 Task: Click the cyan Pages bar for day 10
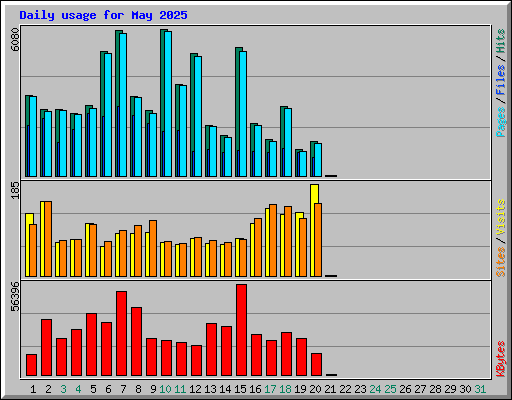[168, 104]
